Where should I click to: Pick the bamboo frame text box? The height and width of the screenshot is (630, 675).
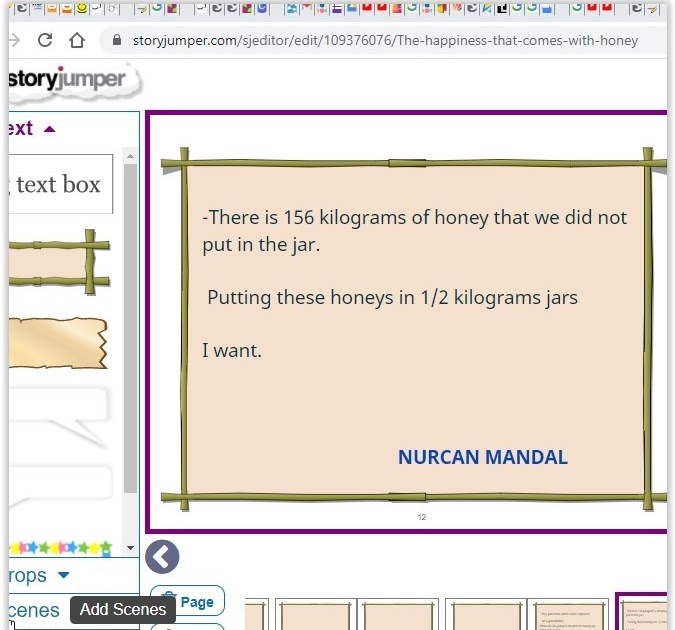pos(59,262)
